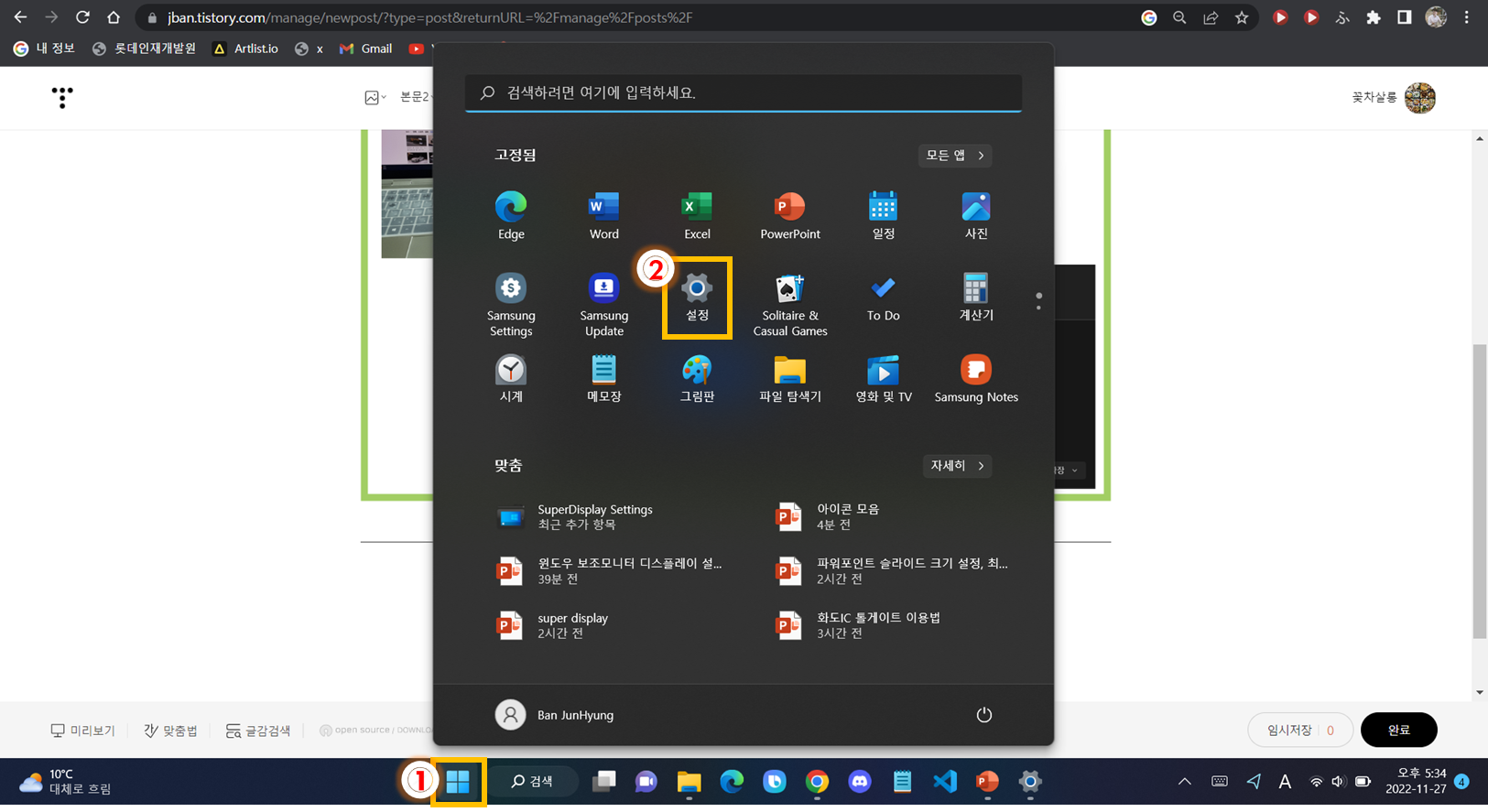Image resolution: width=1488 pixels, height=812 pixels.
Task: Open 그림판 paint app
Action: coord(697,379)
